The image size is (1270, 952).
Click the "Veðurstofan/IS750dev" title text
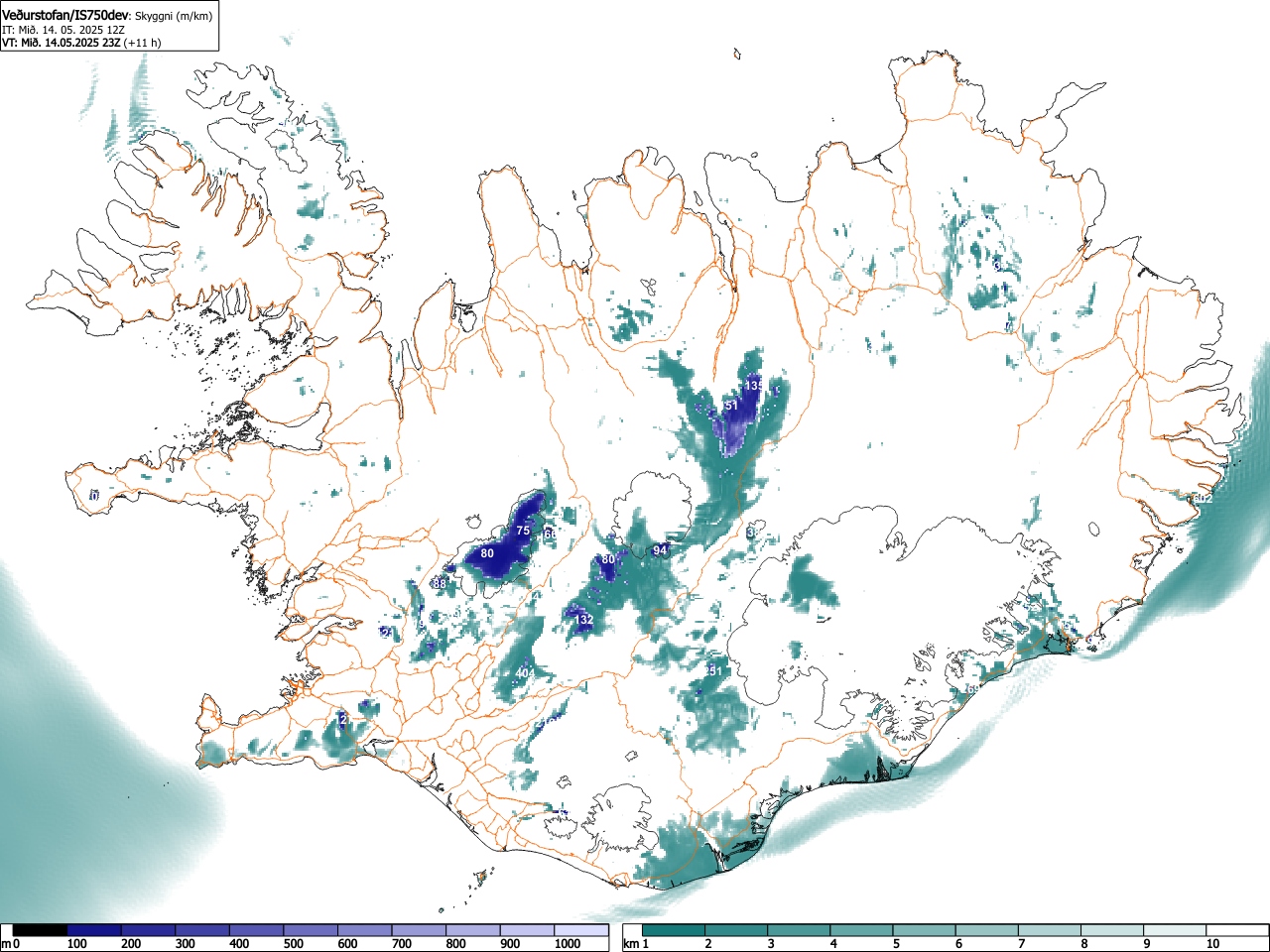(x=65, y=15)
